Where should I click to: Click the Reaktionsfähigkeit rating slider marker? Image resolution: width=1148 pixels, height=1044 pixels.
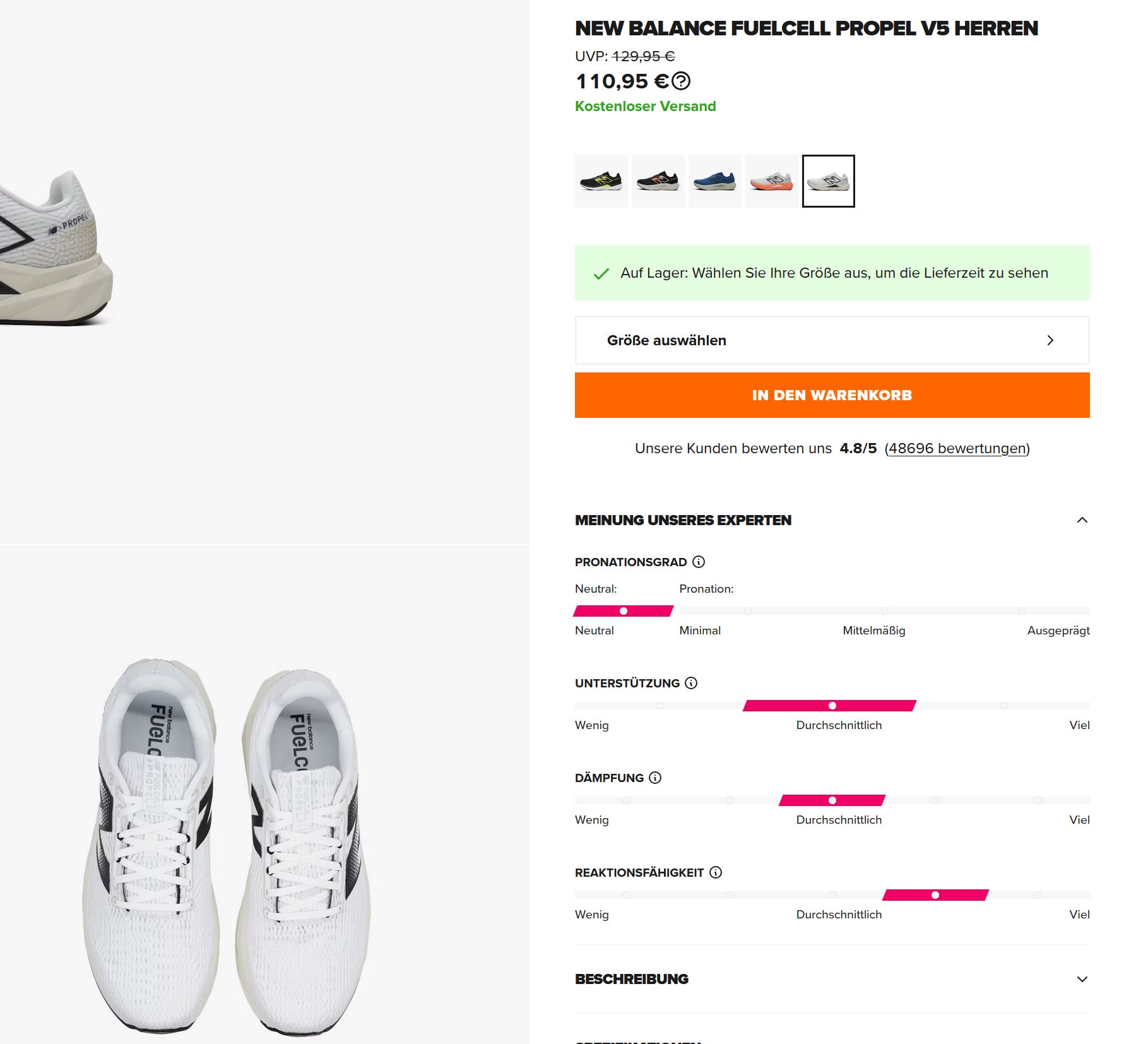pyautogui.click(x=935, y=895)
